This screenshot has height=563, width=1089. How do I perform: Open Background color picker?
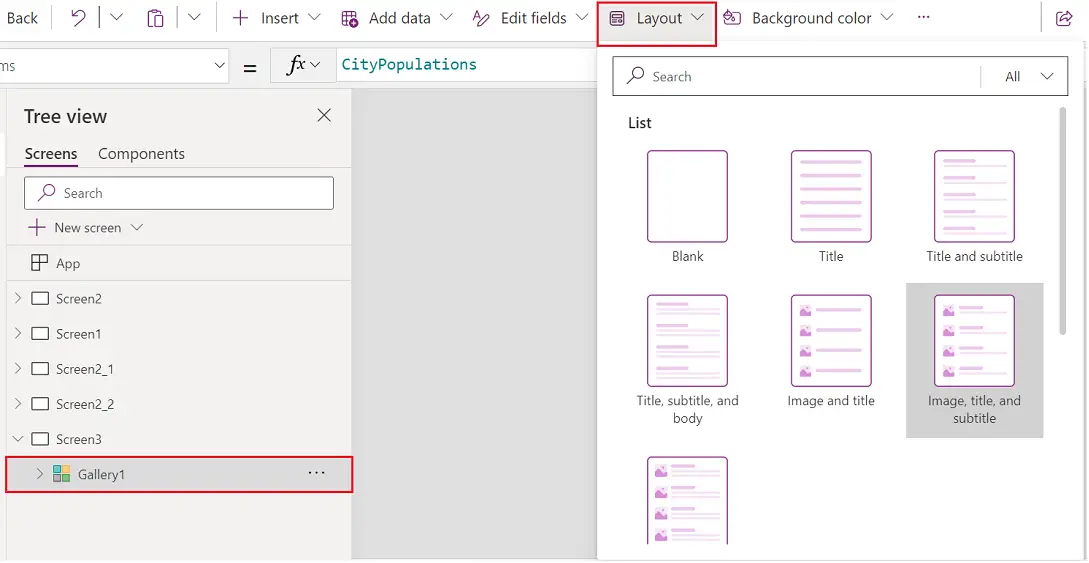click(808, 18)
